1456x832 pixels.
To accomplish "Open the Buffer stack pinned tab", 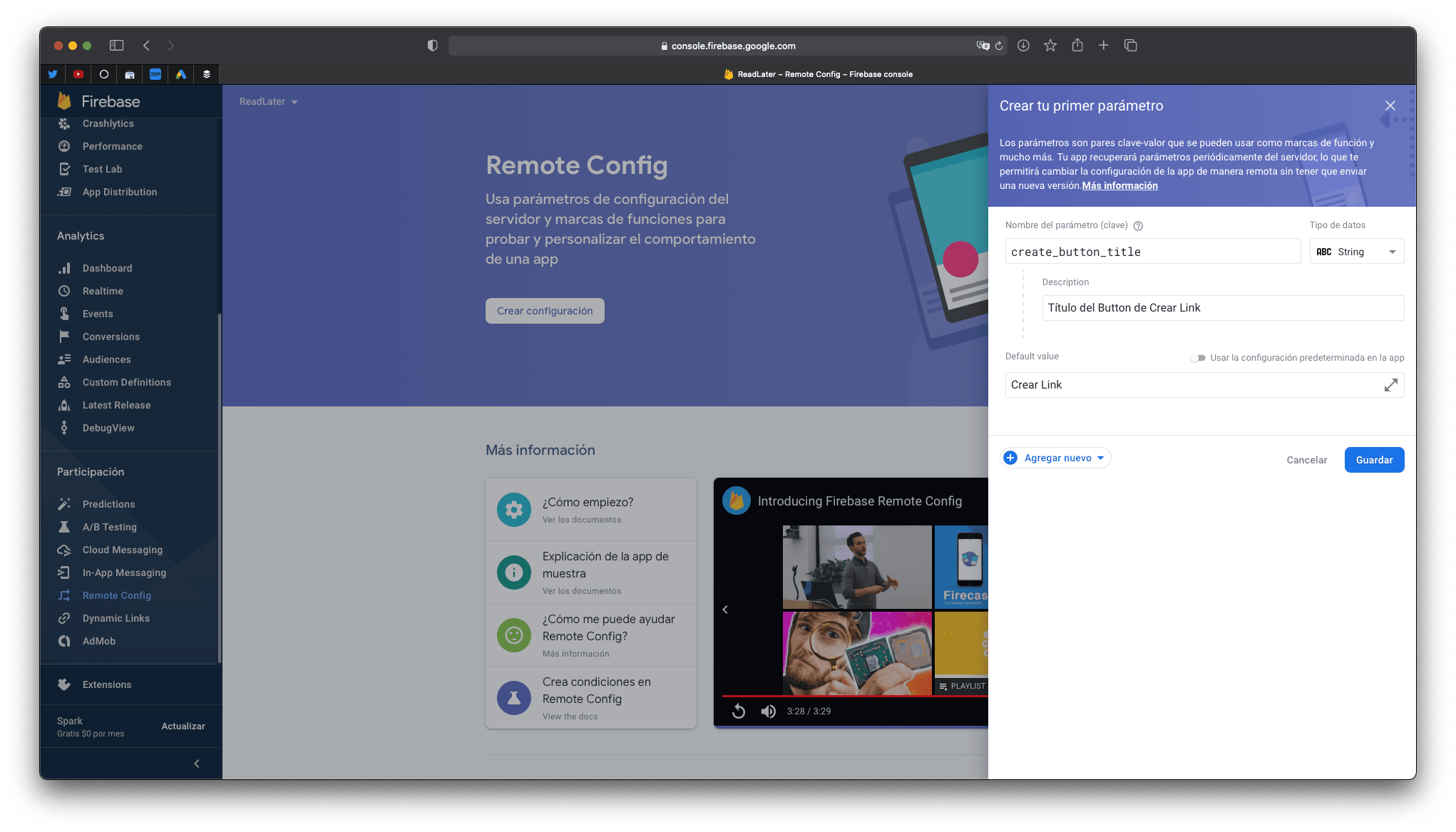I will click(207, 74).
